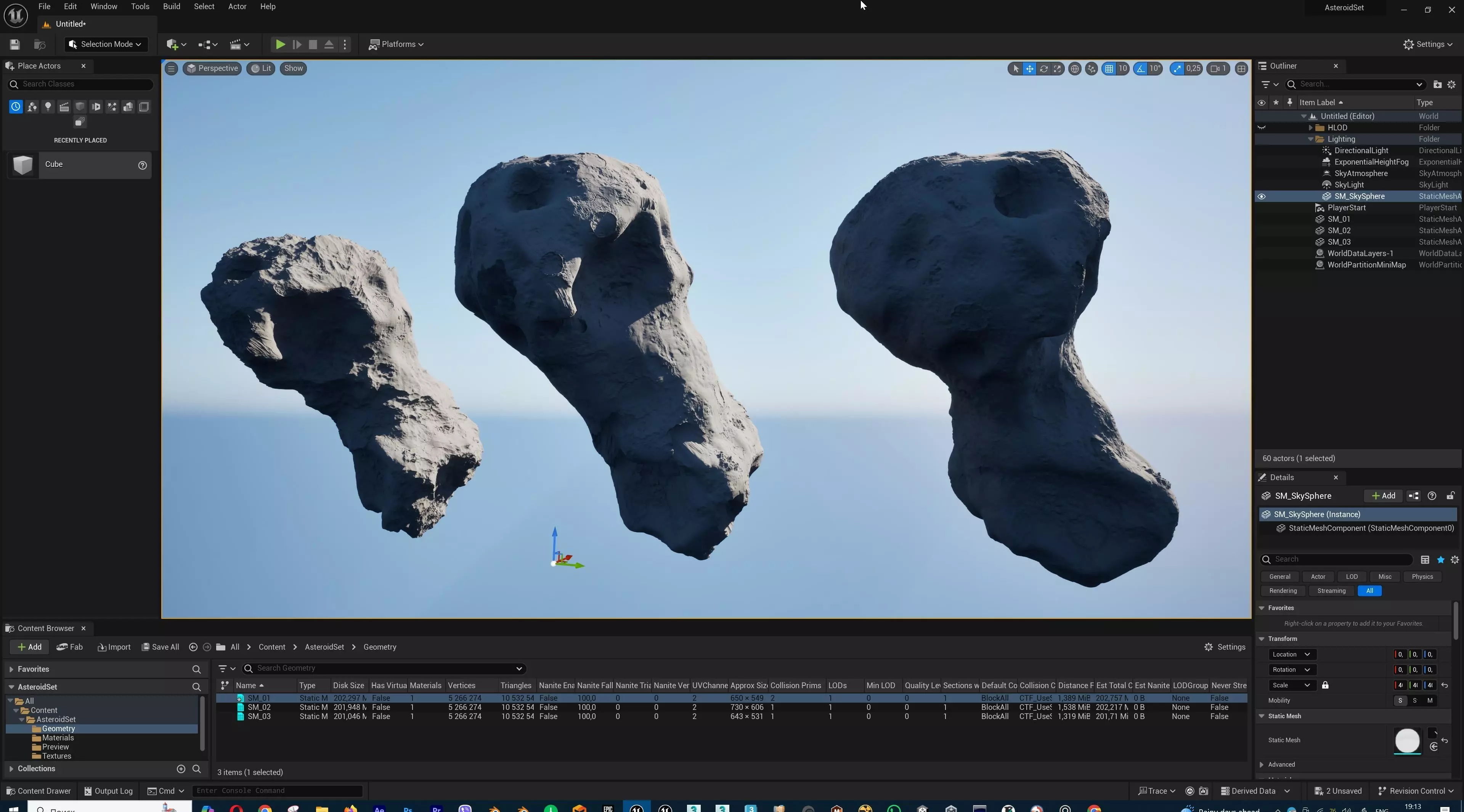This screenshot has width=1464, height=812.
Task: Open the Platforms dropdown
Action: pyautogui.click(x=396, y=44)
